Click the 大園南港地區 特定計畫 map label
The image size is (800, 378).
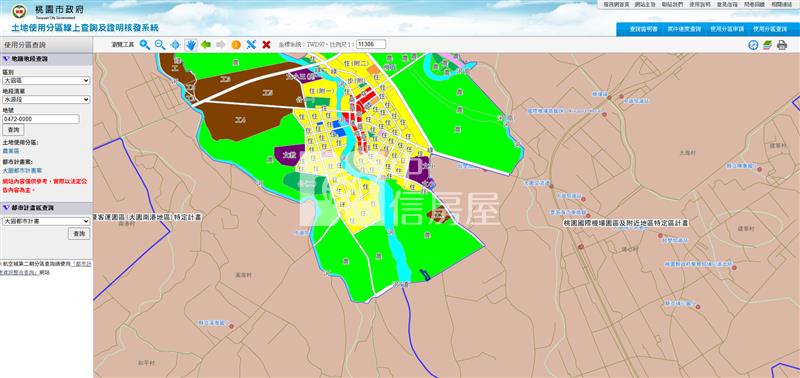click(147, 217)
